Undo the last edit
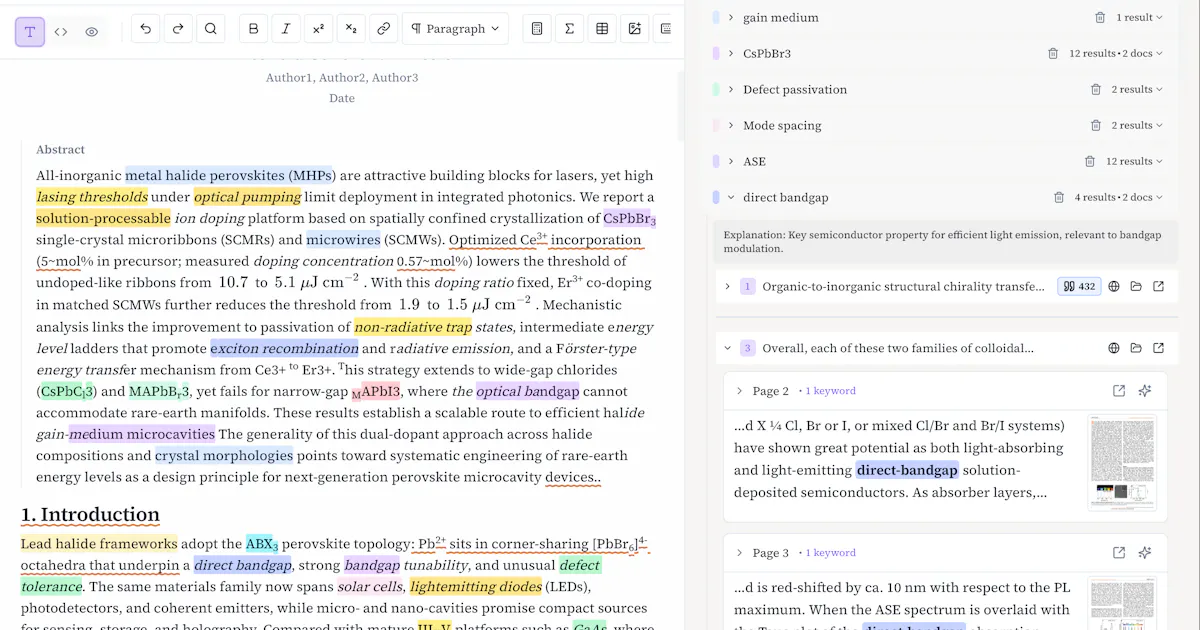Image resolution: width=1200 pixels, height=630 pixels. click(146, 29)
